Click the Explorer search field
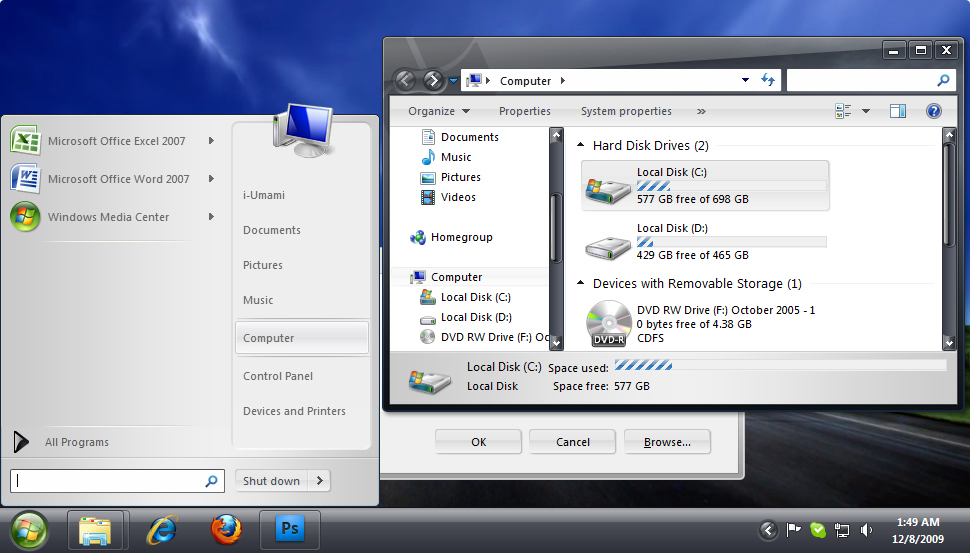The height and width of the screenshot is (553, 970). (x=871, y=80)
